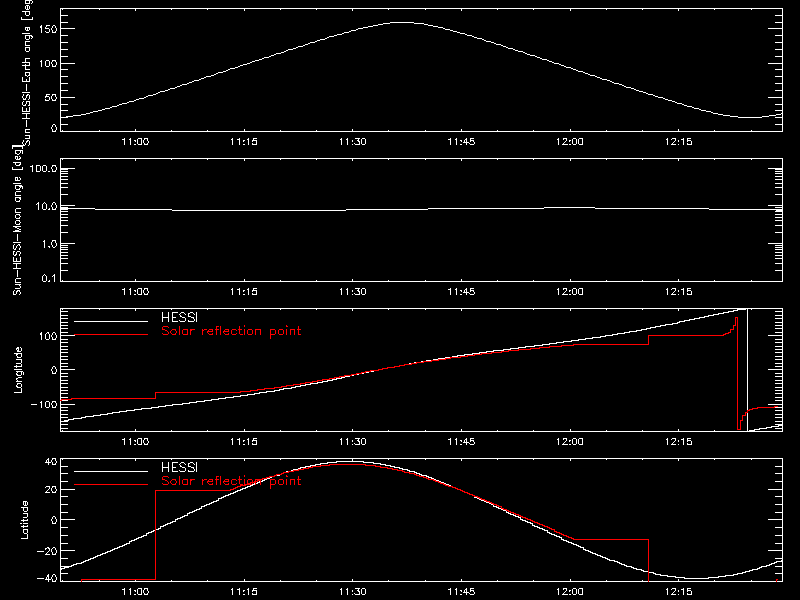
Task: Click the Longitude y-axis label
Action: click(18, 370)
